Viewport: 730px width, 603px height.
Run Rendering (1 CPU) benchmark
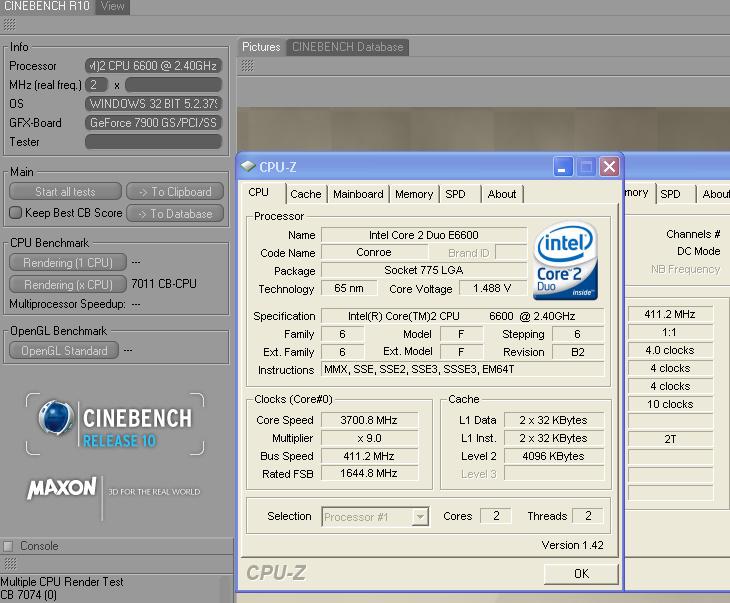coord(68,263)
